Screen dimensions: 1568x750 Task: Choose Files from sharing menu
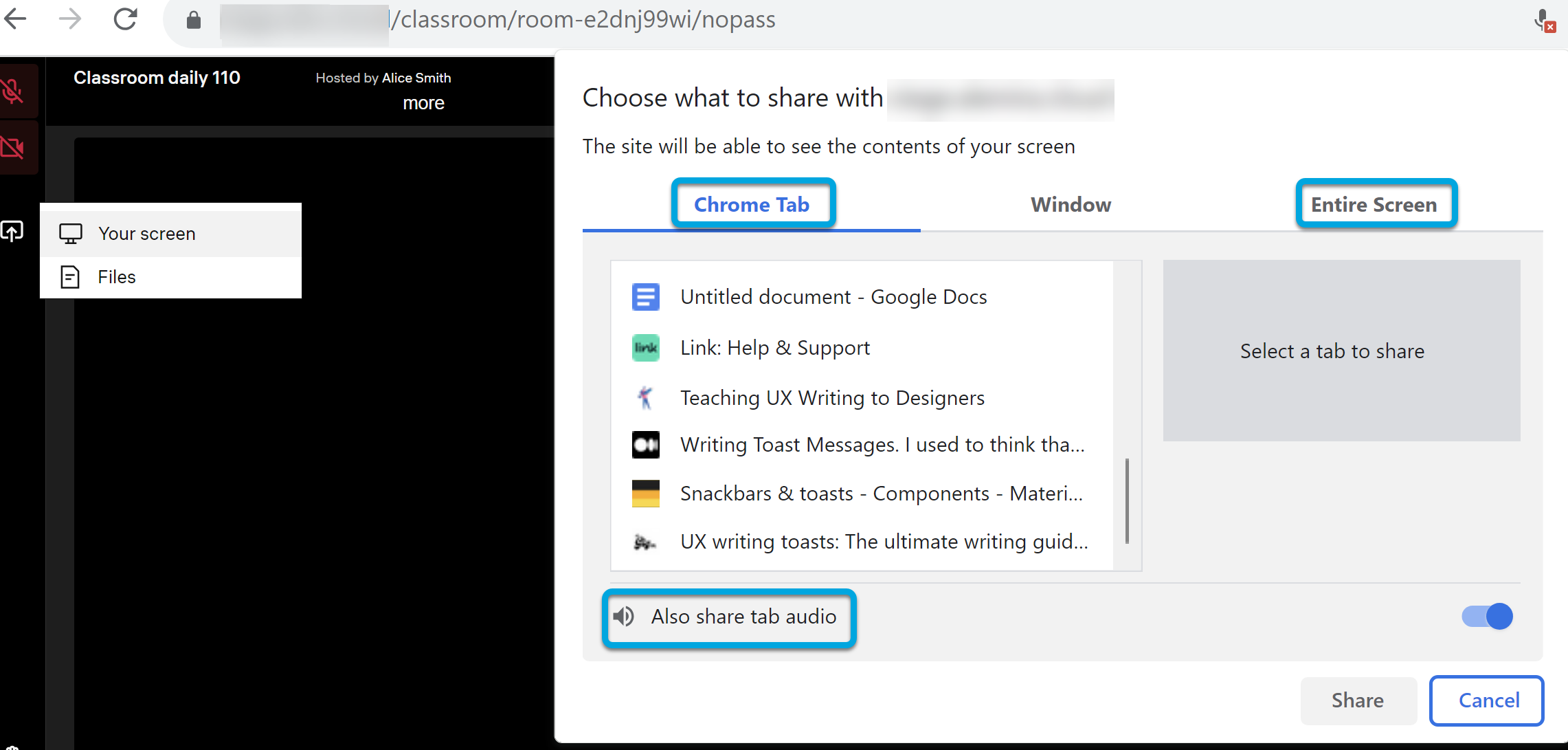(x=117, y=277)
